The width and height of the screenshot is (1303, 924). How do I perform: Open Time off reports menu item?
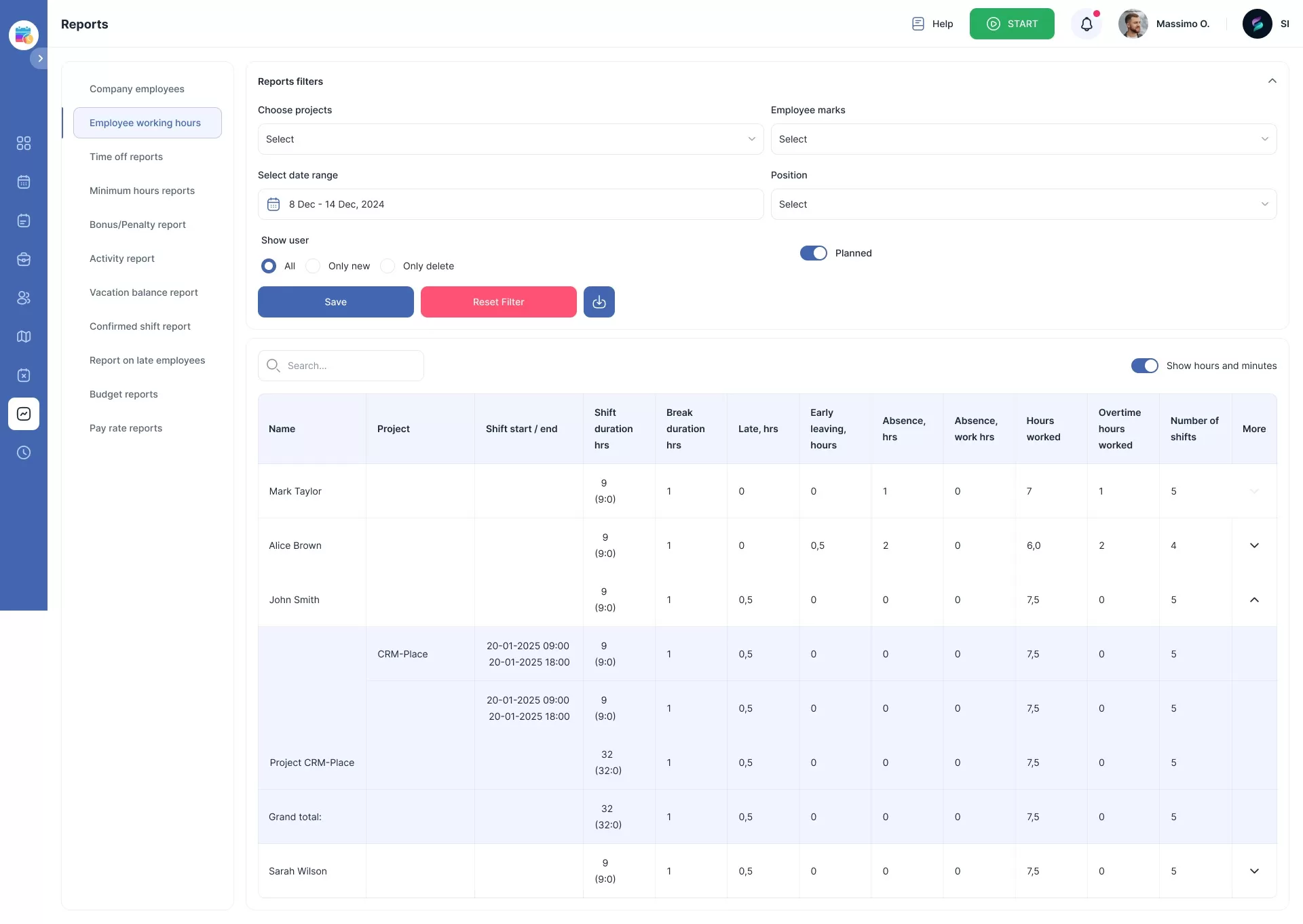[x=126, y=157]
